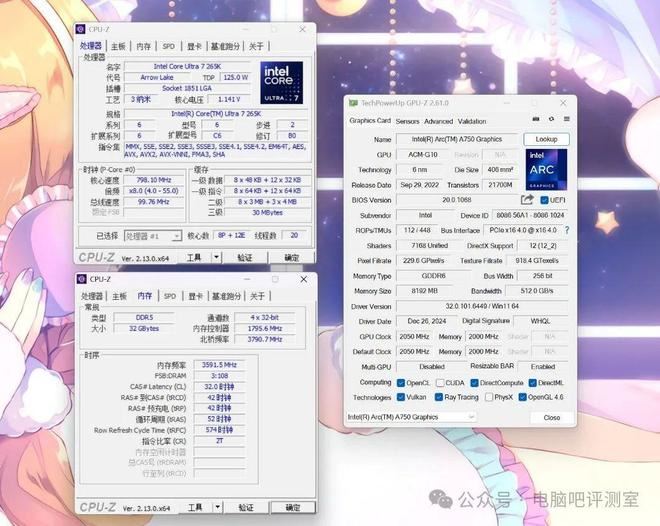Toggle the CUDA checkbox
This screenshot has height=526, width=660.
pyautogui.click(x=440, y=383)
